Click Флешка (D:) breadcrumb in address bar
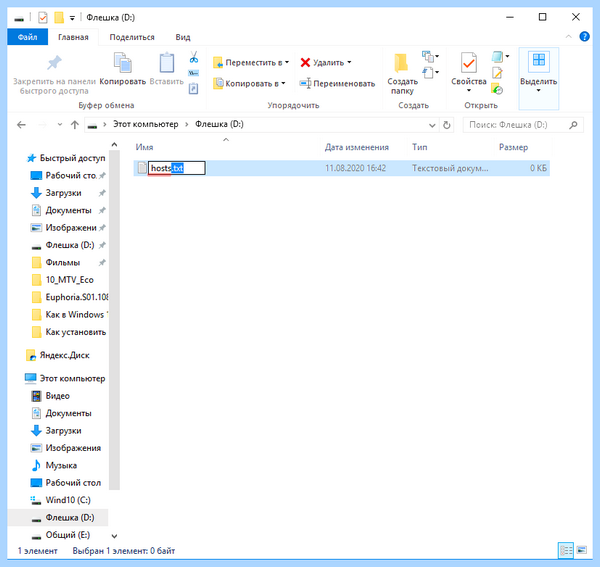The width and height of the screenshot is (600, 567). (x=219, y=124)
